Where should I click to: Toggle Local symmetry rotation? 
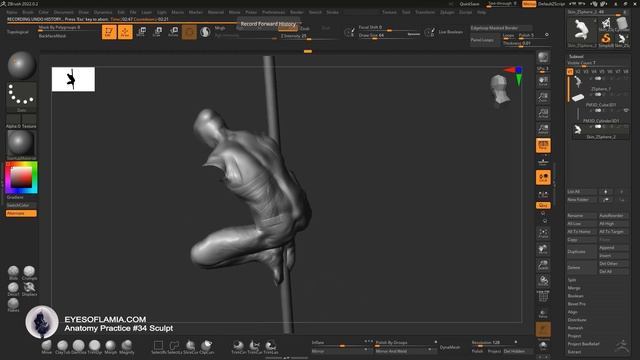(543, 177)
